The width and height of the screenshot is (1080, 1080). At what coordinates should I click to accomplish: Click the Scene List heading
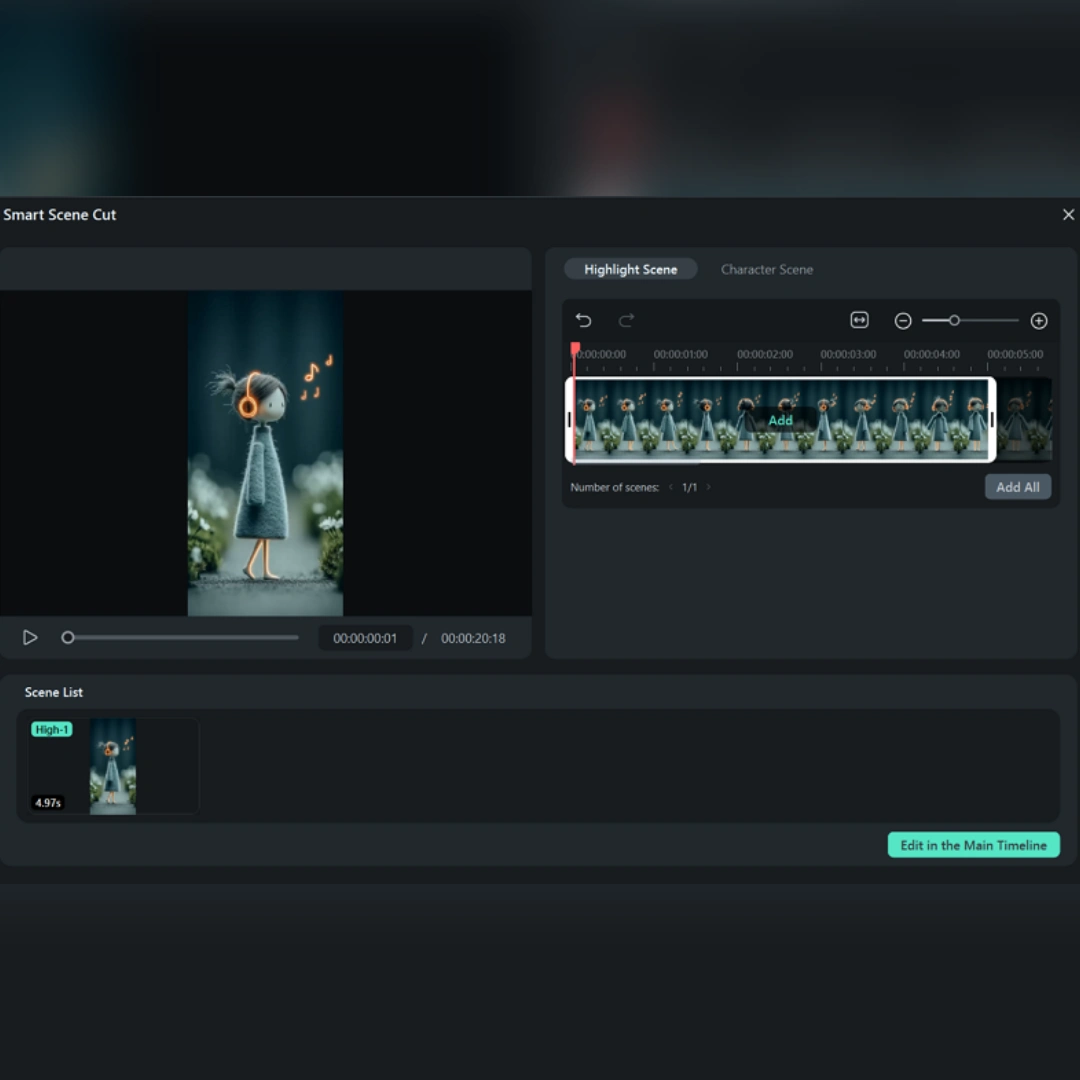(54, 692)
